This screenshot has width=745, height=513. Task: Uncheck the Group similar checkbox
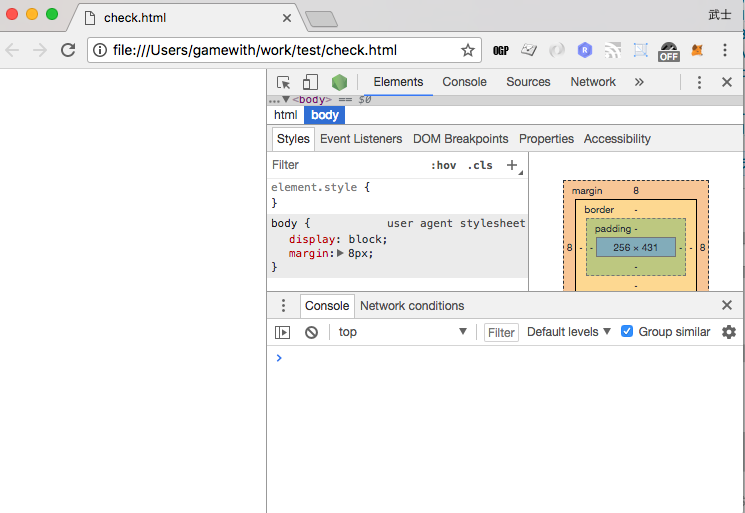[x=627, y=331]
